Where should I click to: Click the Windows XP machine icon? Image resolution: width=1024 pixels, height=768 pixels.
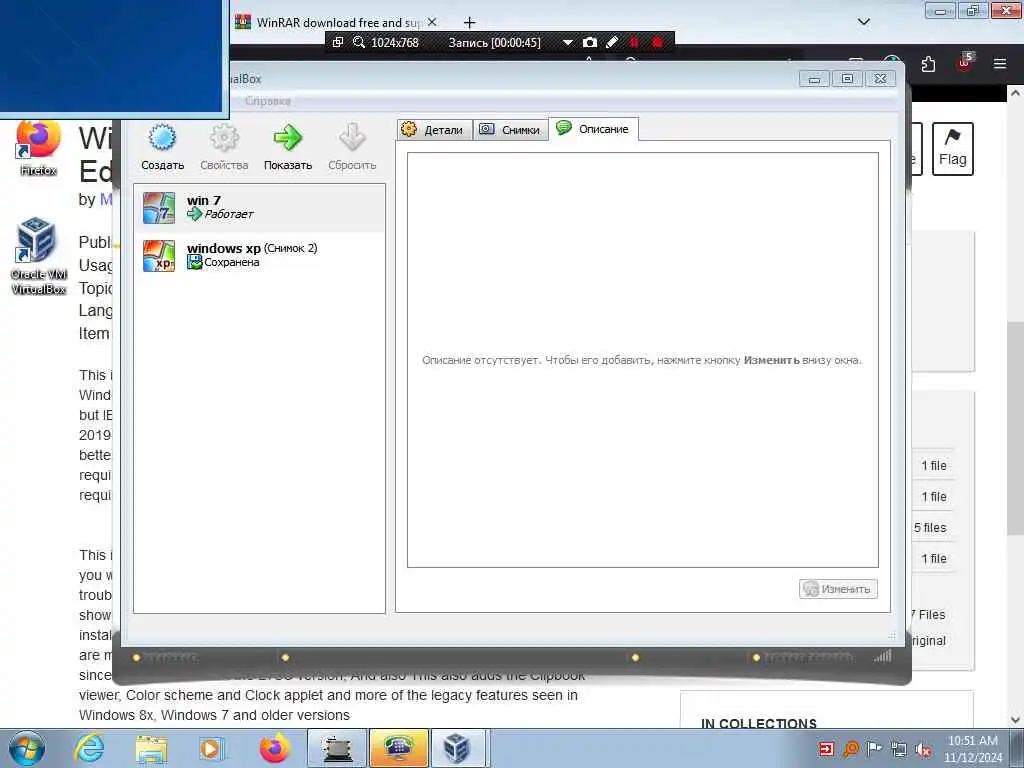159,255
